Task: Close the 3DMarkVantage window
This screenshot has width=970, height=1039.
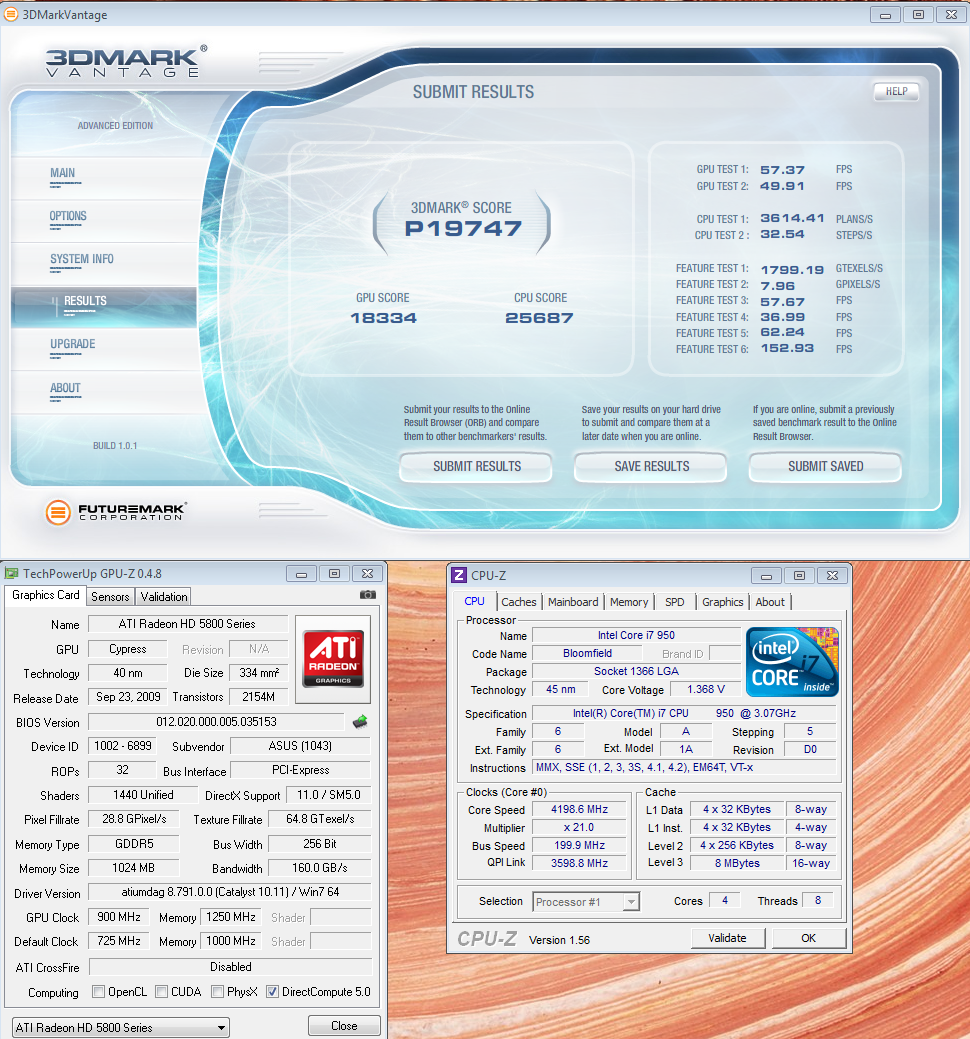Action: point(951,15)
